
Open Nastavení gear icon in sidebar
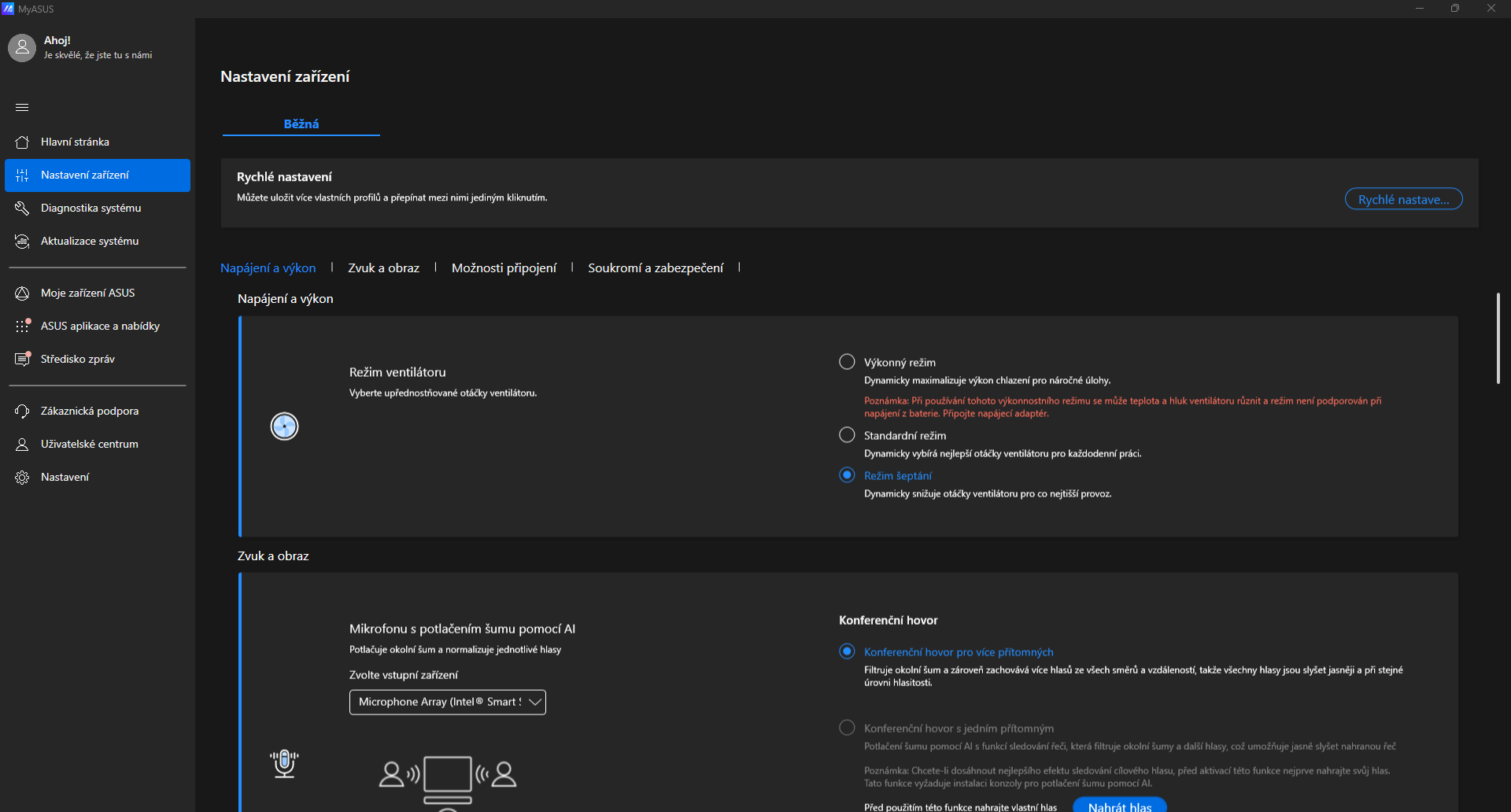pos(22,478)
